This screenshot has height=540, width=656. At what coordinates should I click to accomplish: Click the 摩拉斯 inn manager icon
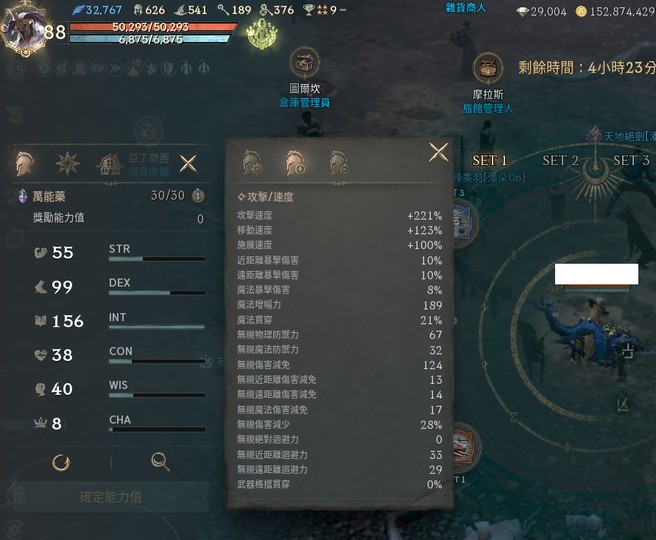(x=488, y=68)
